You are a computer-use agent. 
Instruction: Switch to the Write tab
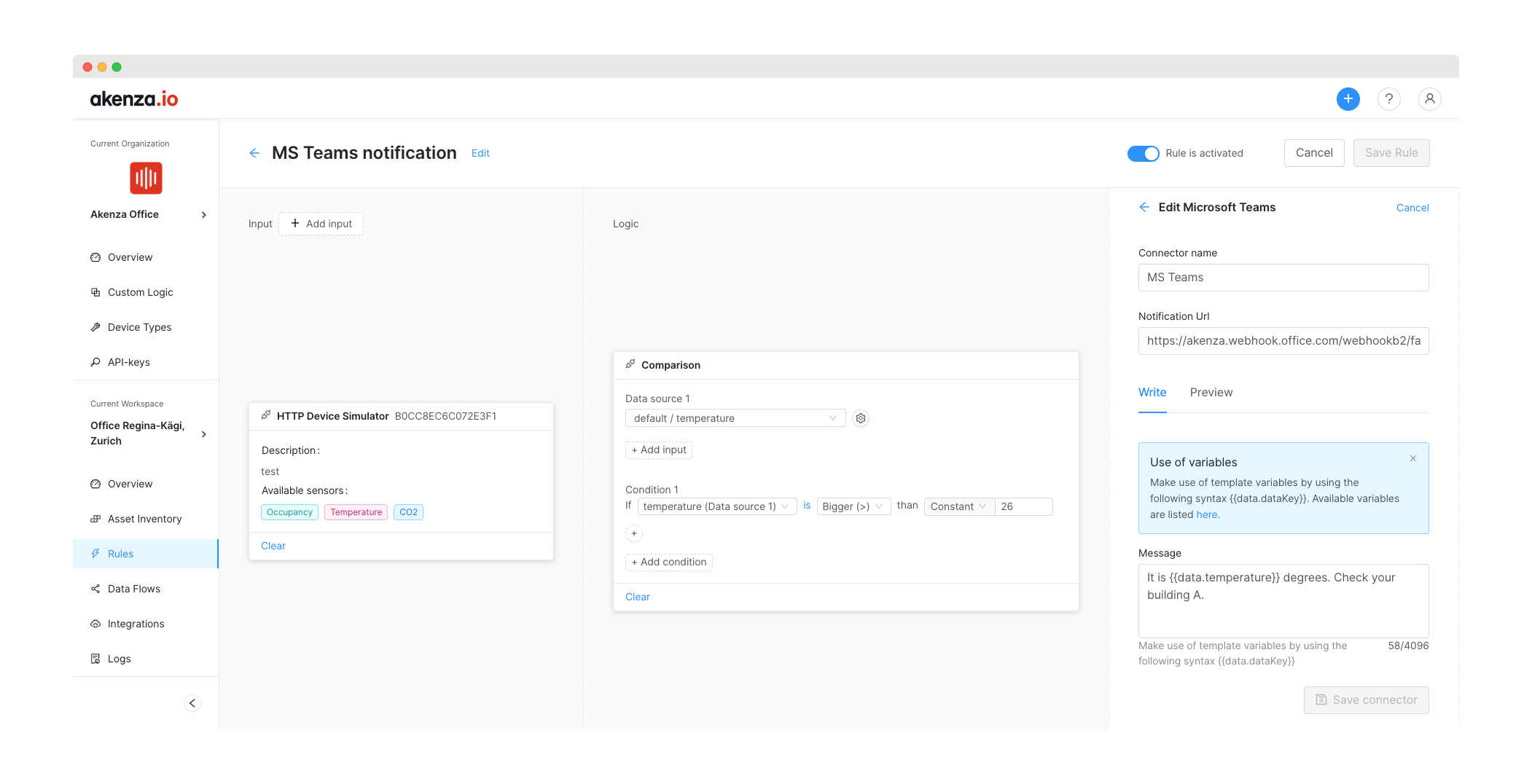click(x=1152, y=393)
